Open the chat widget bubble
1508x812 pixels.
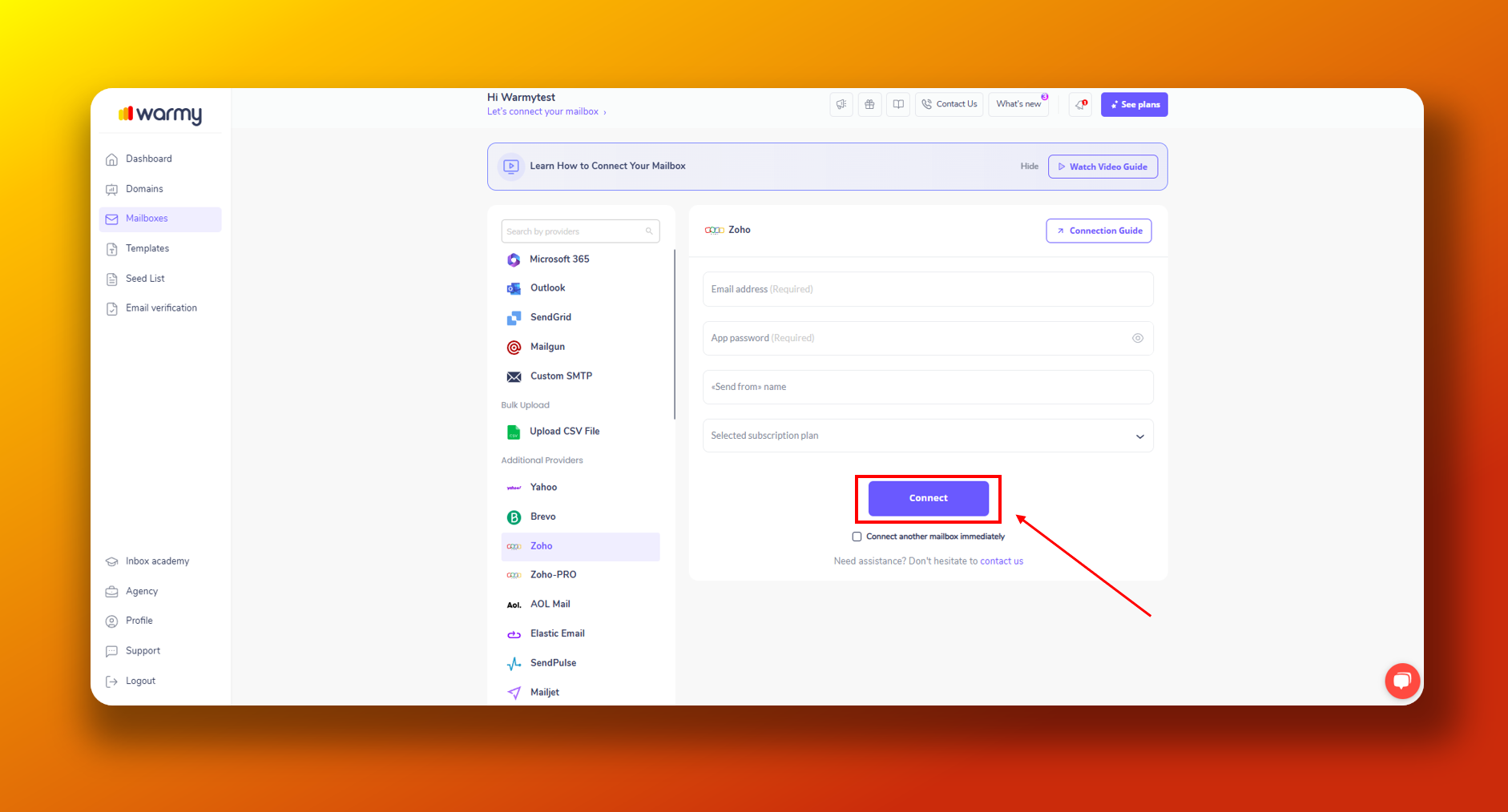point(1402,681)
